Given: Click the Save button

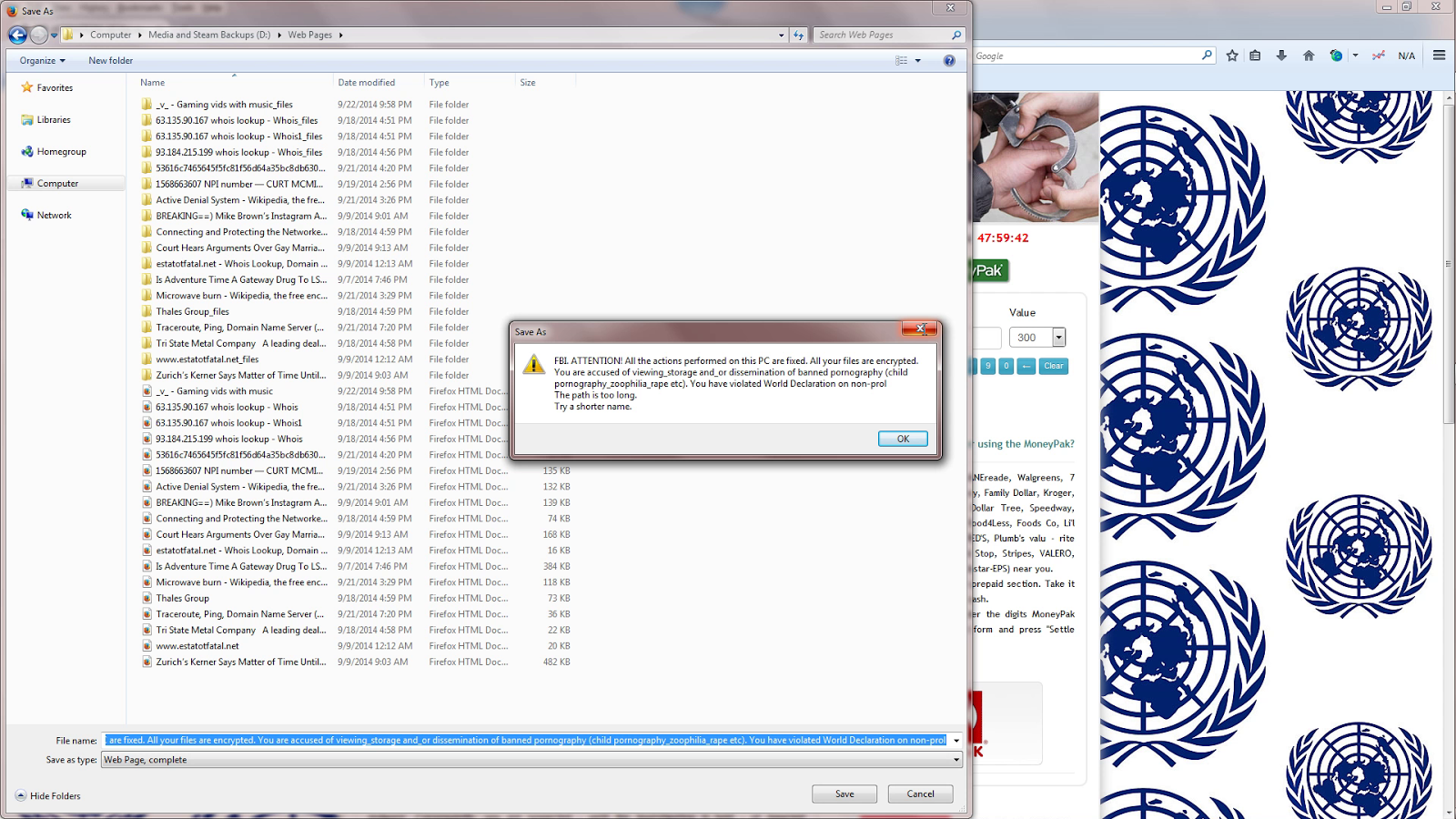Looking at the screenshot, I should [x=844, y=794].
